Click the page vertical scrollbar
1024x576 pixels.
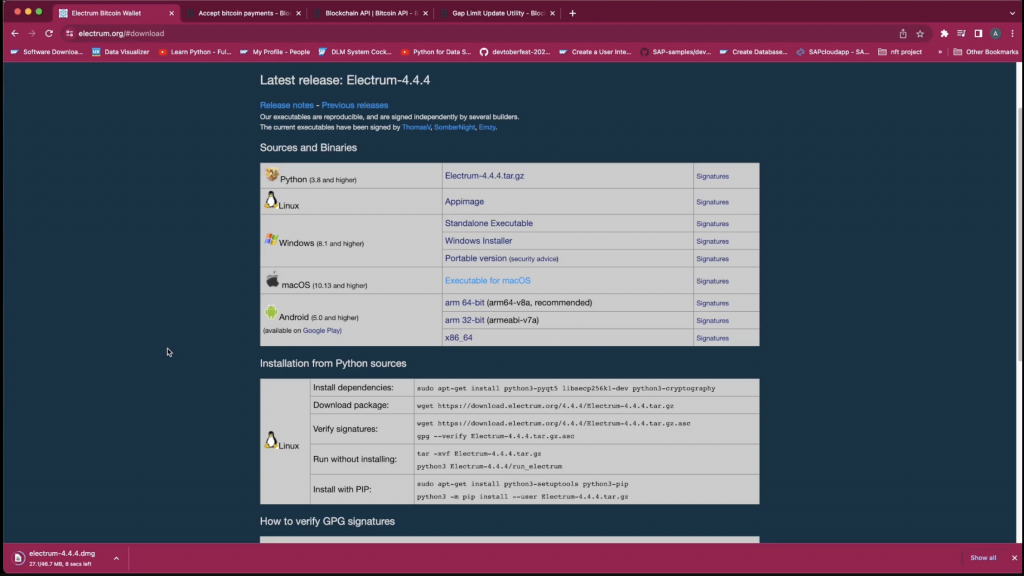click(x=1019, y=235)
